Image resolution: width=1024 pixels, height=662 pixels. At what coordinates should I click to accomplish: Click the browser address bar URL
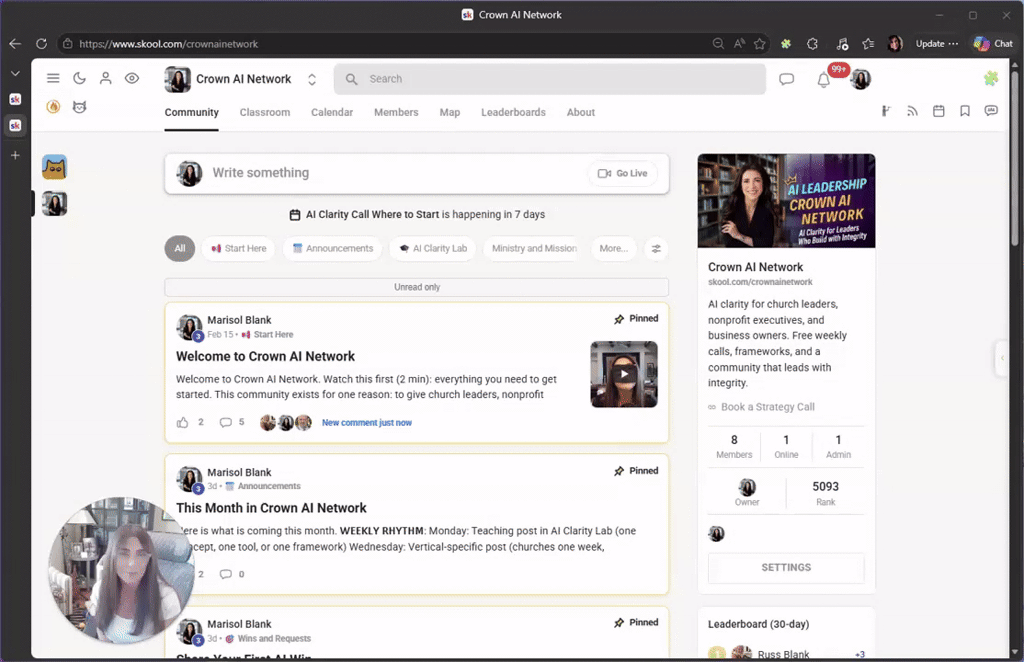[168, 44]
